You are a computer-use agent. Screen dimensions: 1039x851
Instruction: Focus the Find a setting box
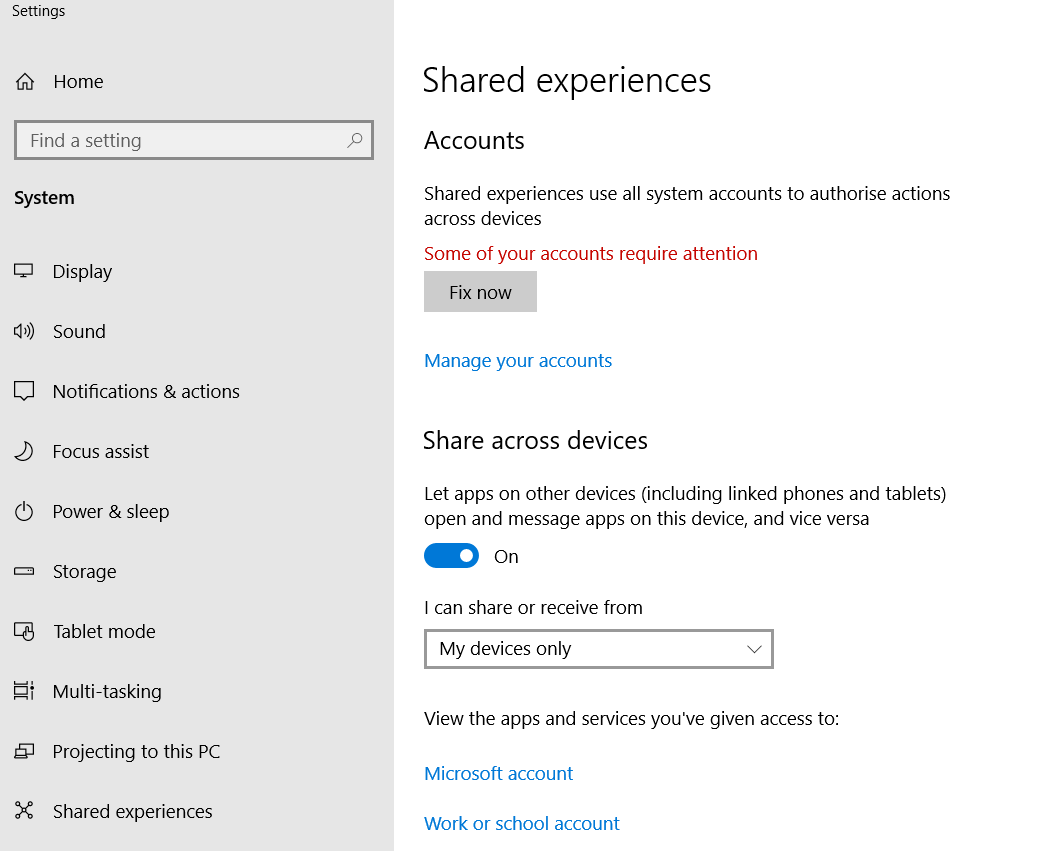click(x=193, y=140)
